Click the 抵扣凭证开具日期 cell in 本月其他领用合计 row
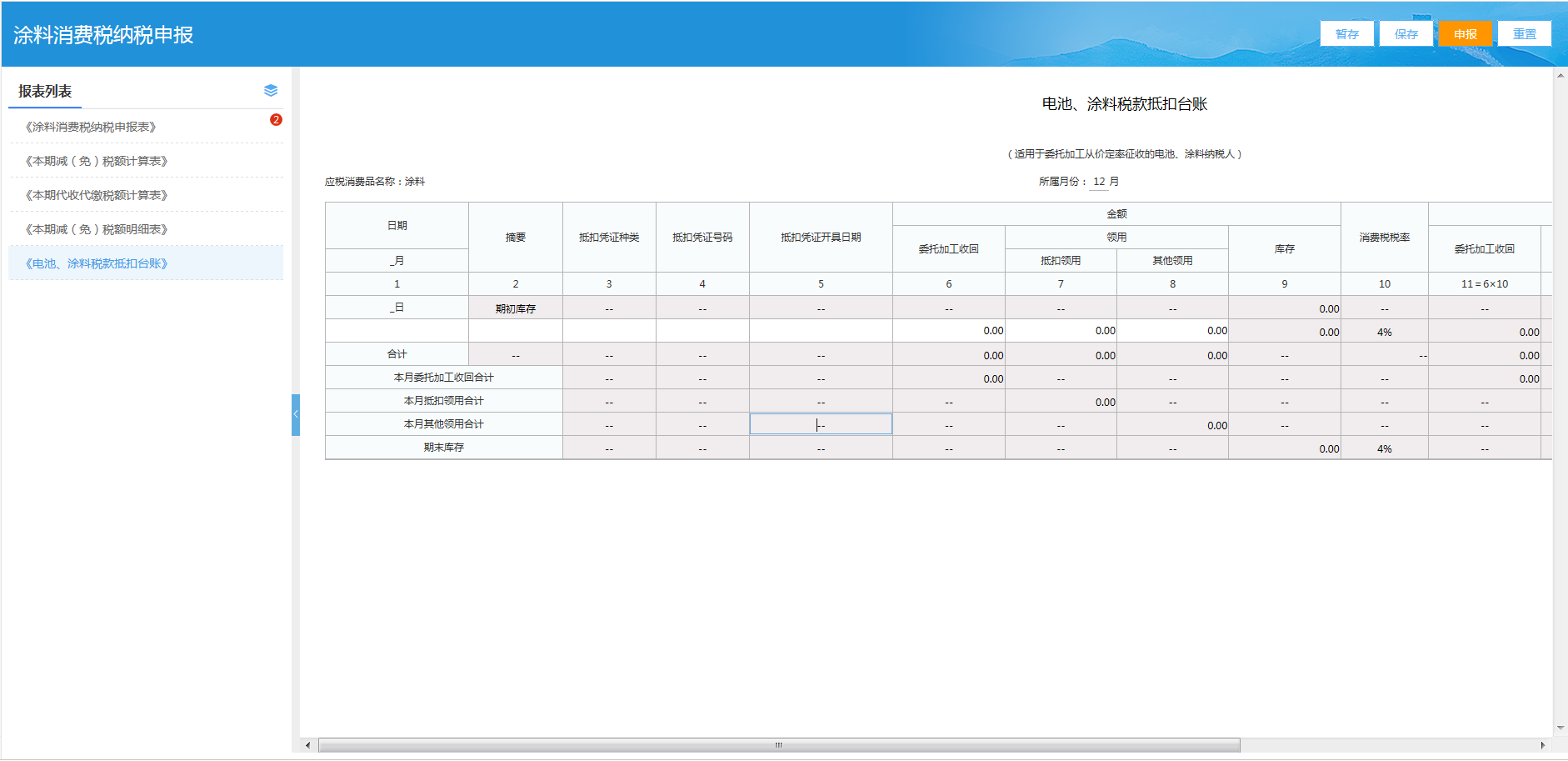Image resolution: width=1568 pixels, height=761 pixels. (x=821, y=424)
